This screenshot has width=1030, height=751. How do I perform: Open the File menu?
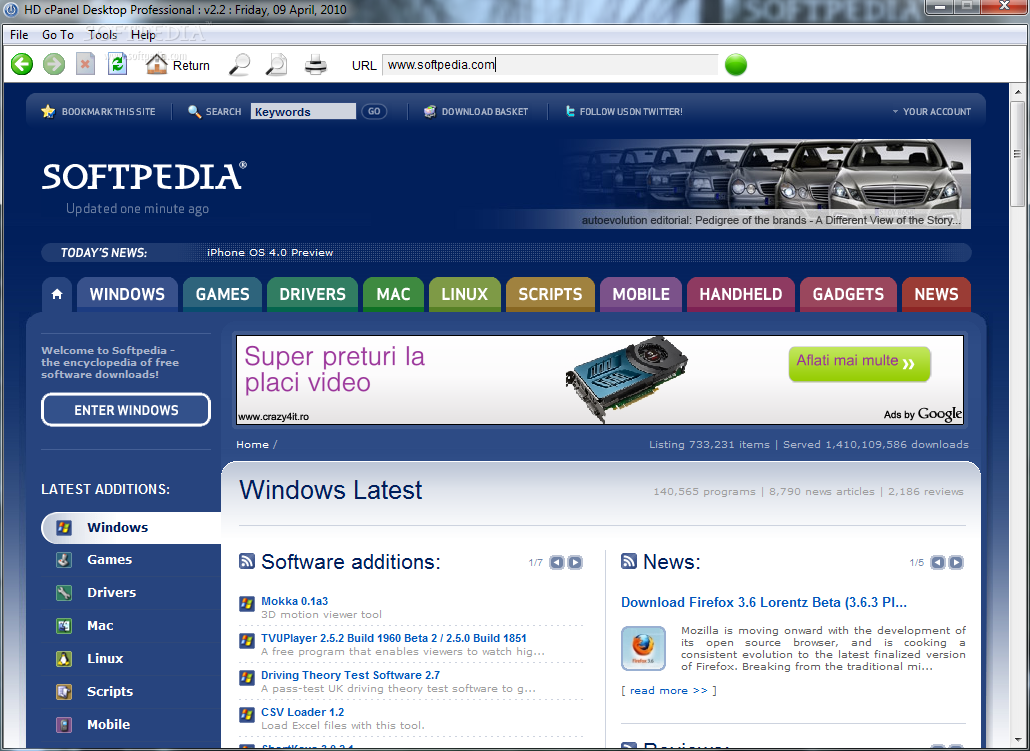pos(19,35)
